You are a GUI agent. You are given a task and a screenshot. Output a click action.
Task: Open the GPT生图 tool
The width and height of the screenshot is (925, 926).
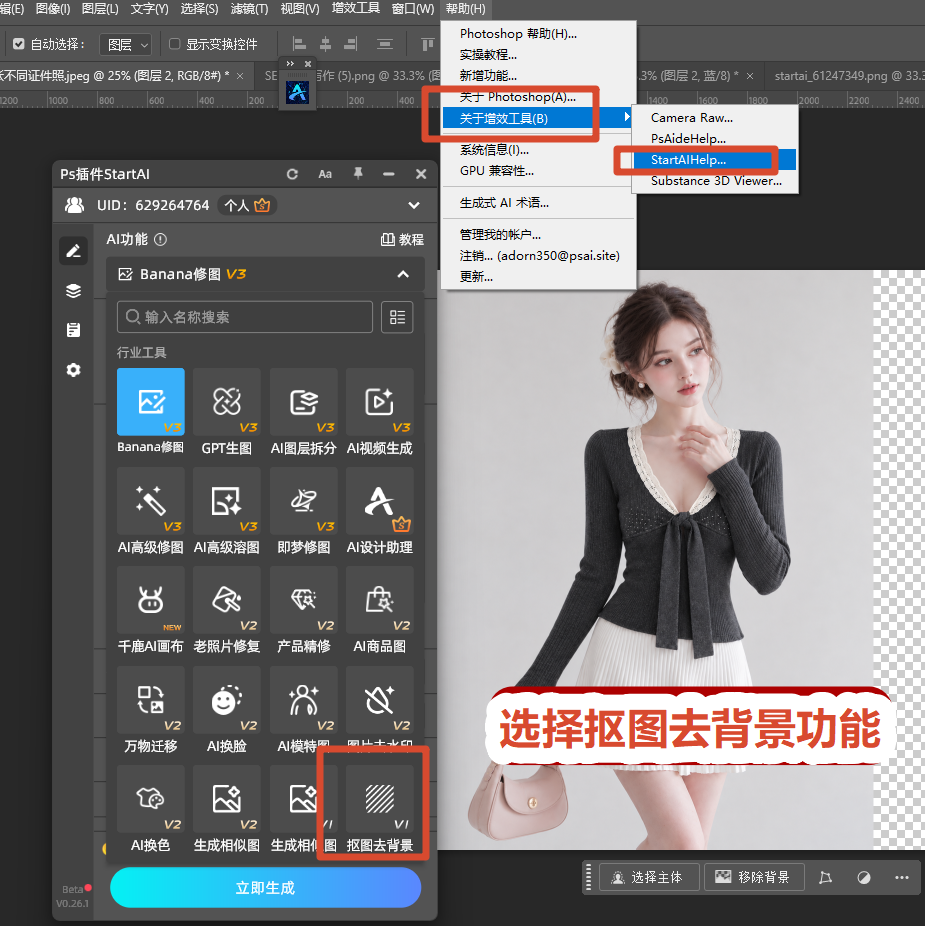227,402
